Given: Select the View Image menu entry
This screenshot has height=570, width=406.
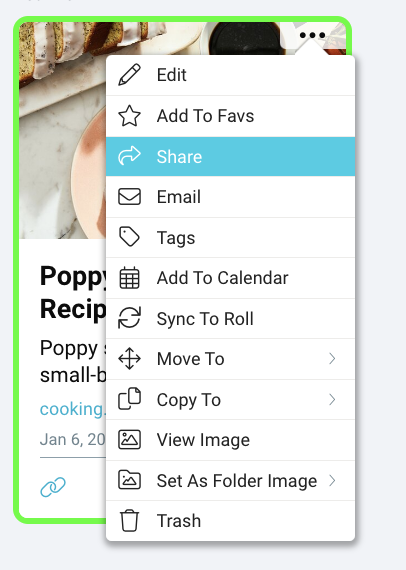Looking at the screenshot, I should pos(230,440).
